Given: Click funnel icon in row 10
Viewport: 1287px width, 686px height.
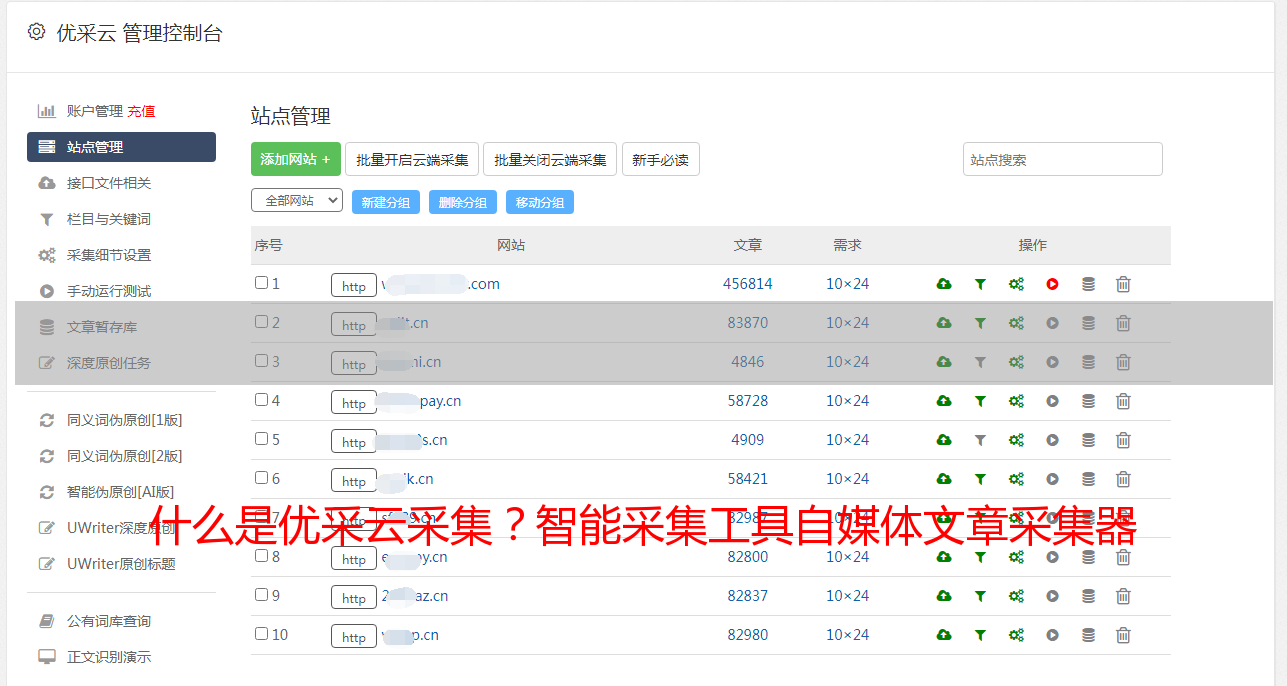Looking at the screenshot, I should 980,635.
